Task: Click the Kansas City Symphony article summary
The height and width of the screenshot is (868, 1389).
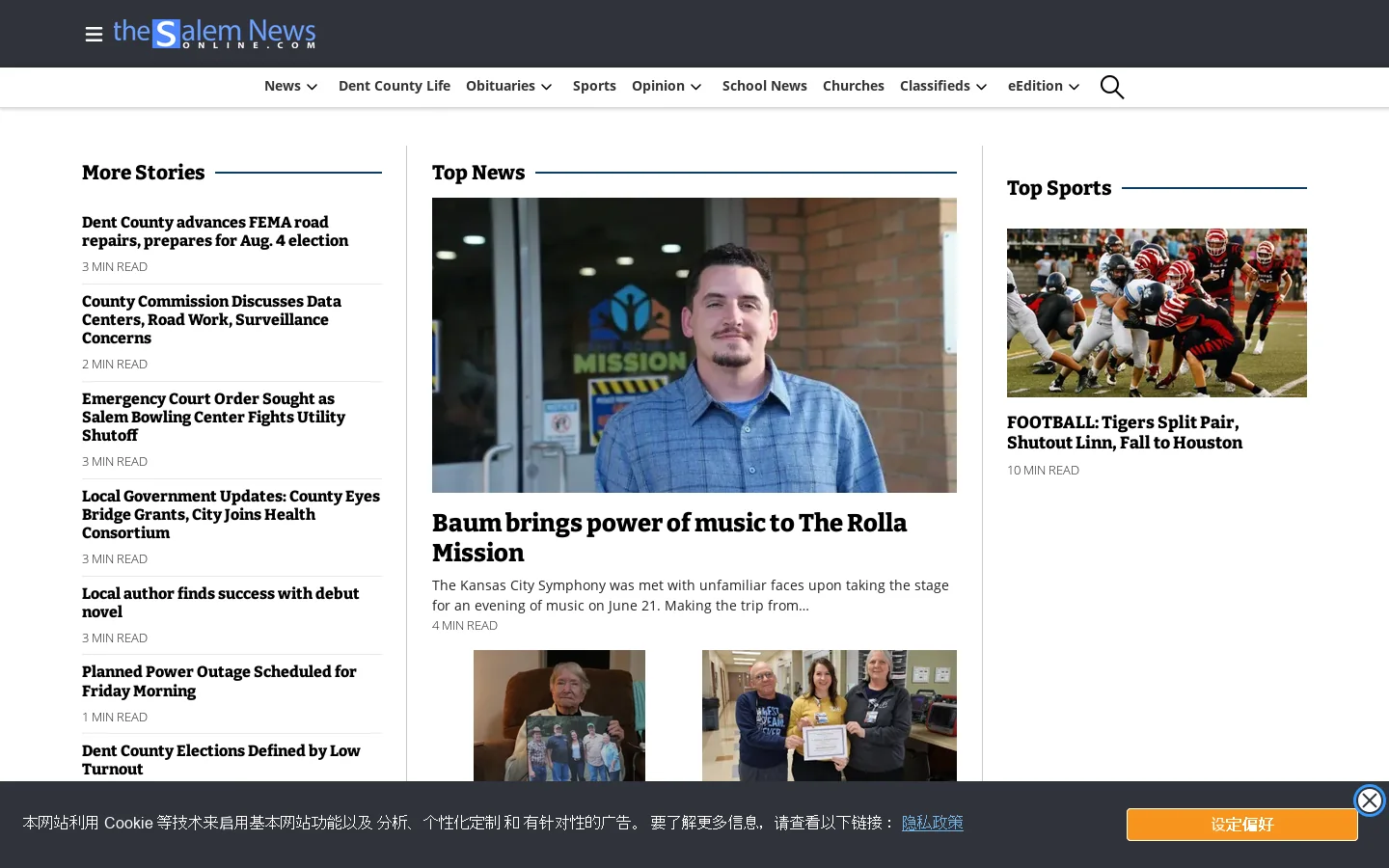Action: tap(691, 595)
